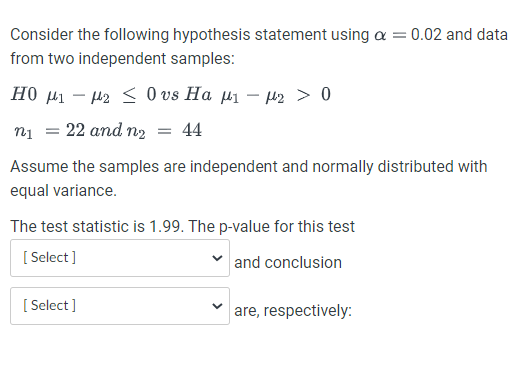Click the test statistic value 1.99

point(165,226)
